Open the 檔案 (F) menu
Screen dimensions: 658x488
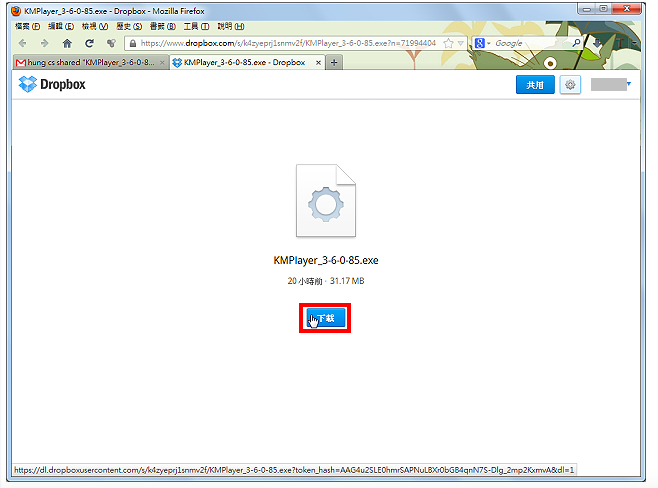tap(27, 26)
